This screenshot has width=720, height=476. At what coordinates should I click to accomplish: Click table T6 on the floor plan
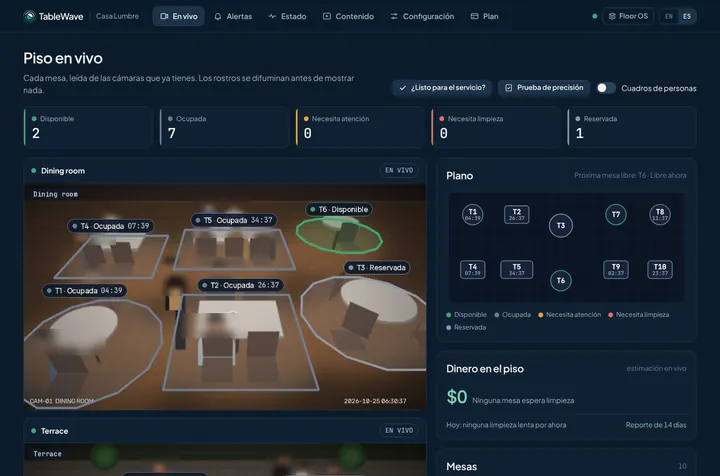(561, 280)
